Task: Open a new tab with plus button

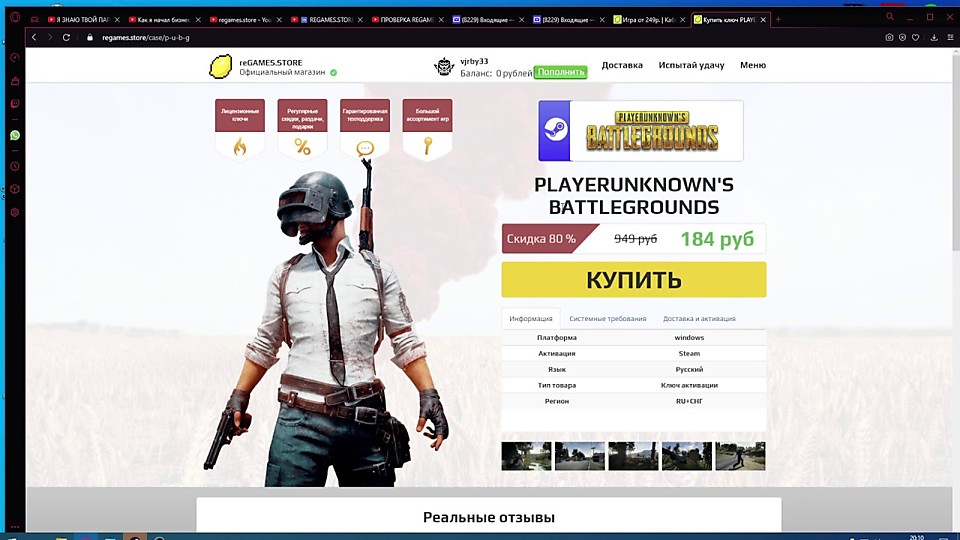Action: (x=778, y=20)
